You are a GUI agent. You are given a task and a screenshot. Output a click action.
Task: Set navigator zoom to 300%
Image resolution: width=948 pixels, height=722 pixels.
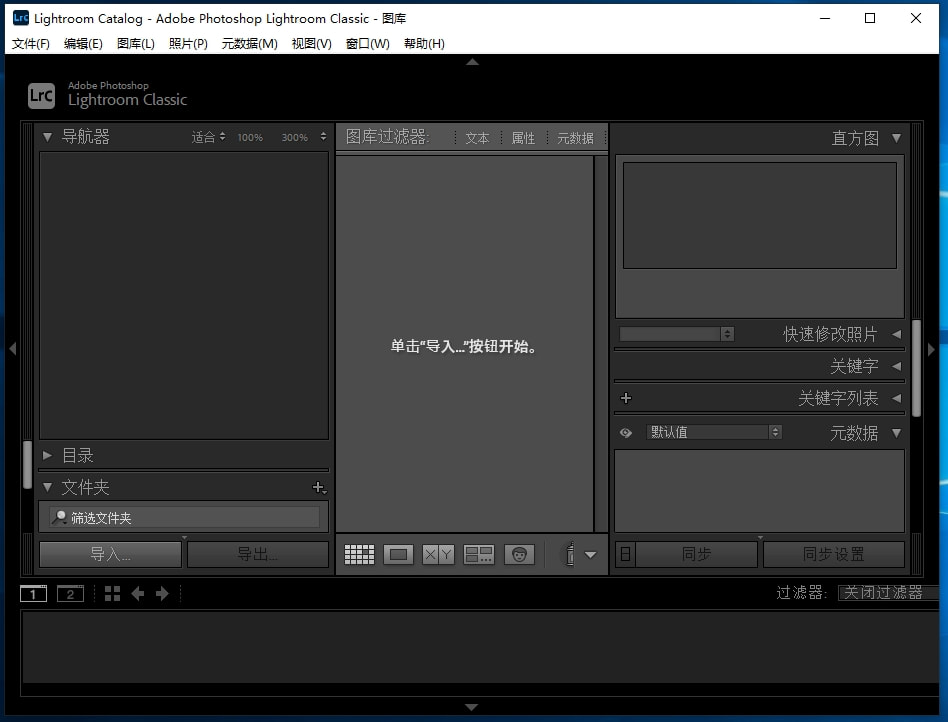294,137
